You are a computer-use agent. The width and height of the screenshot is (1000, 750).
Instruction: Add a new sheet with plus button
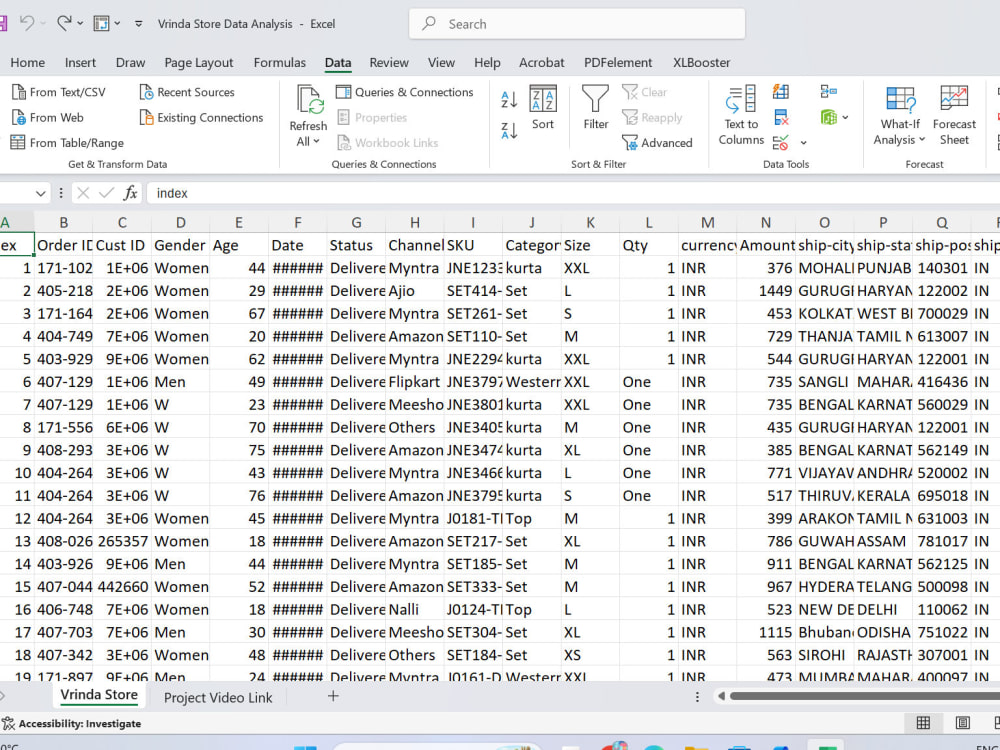[x=333, y=696]
